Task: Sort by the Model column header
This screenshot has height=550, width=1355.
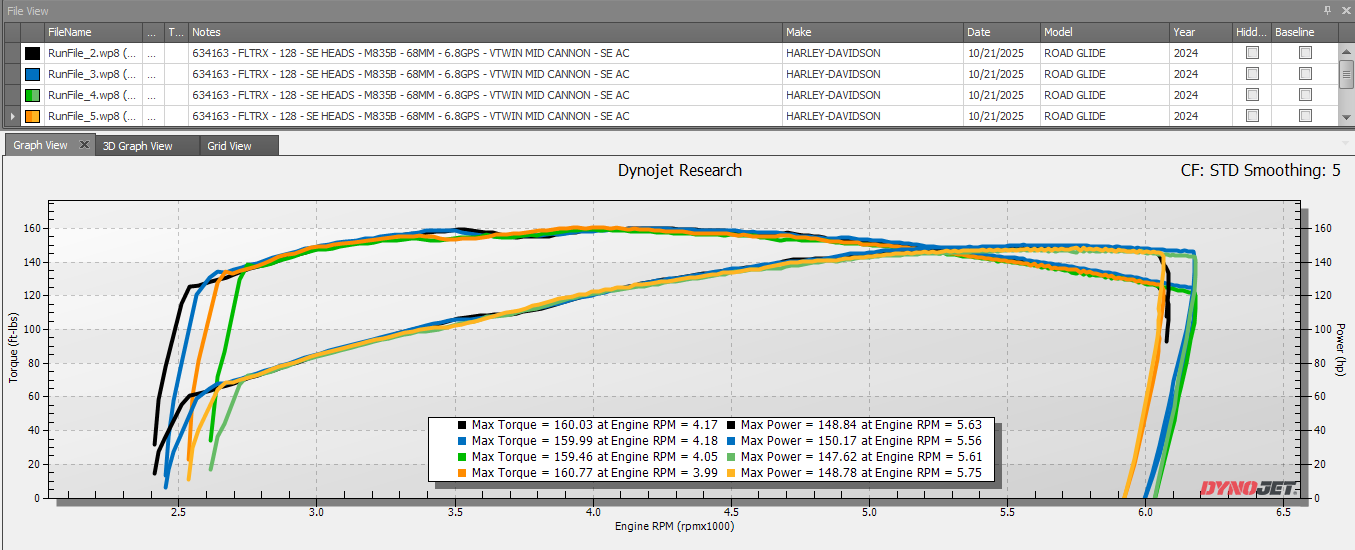Action: click(x=1105, y=32)
